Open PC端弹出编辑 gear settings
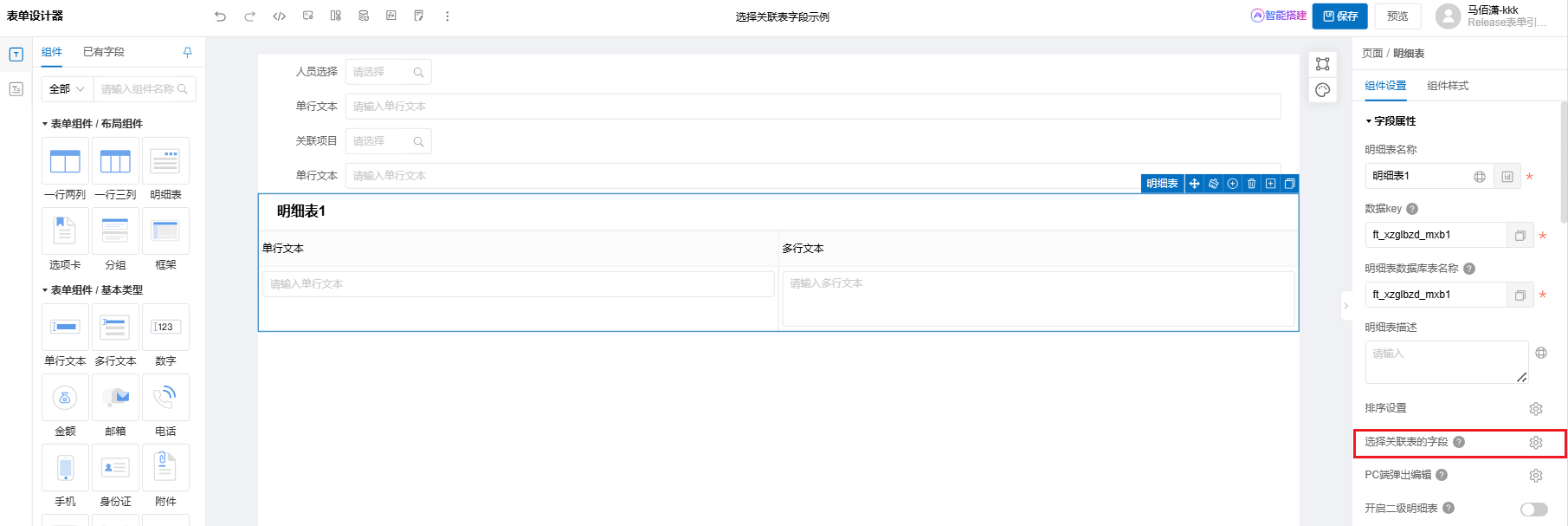 point(1536,476)
